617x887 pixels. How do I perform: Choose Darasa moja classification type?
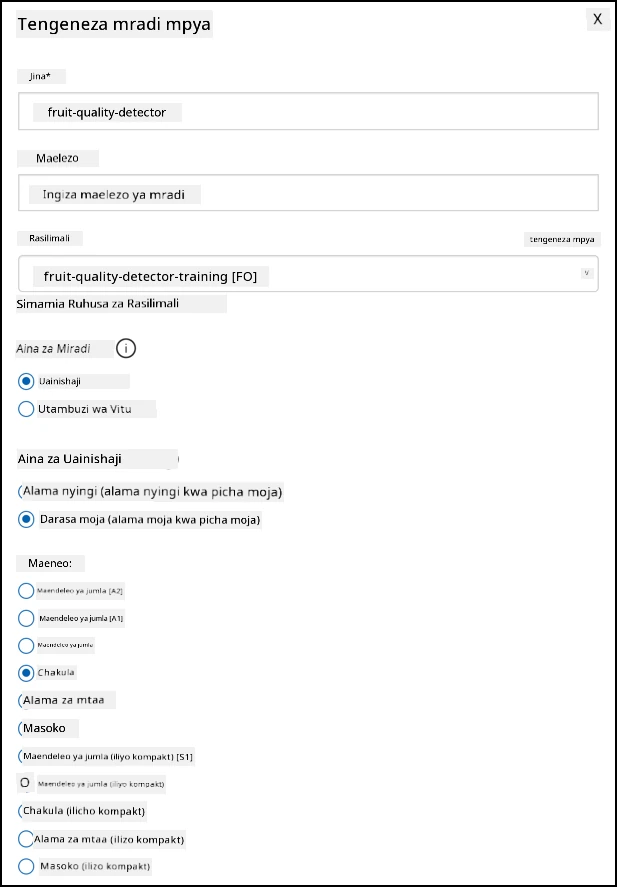(26, 519)
